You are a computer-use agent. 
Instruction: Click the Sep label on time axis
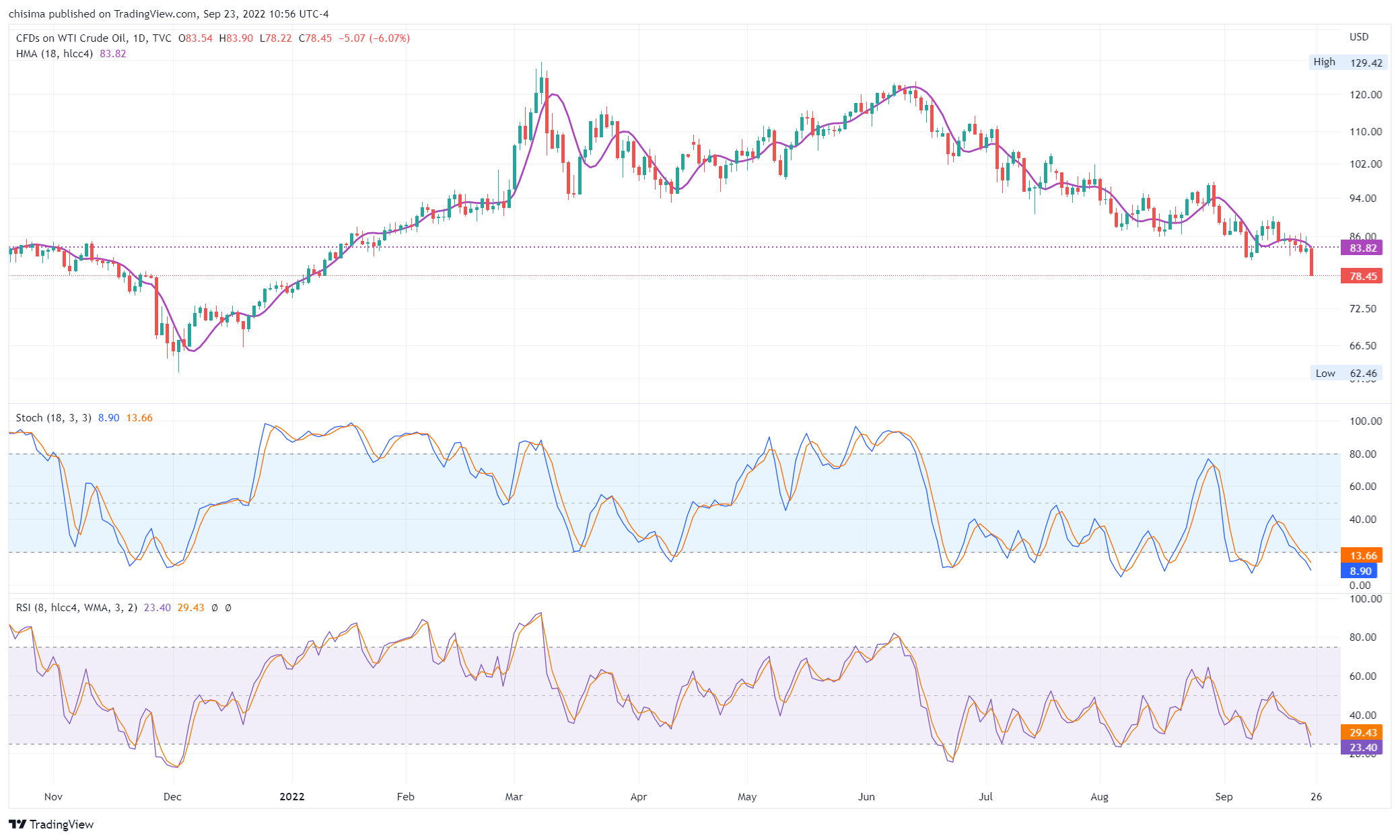click(x=1224, y=797)
